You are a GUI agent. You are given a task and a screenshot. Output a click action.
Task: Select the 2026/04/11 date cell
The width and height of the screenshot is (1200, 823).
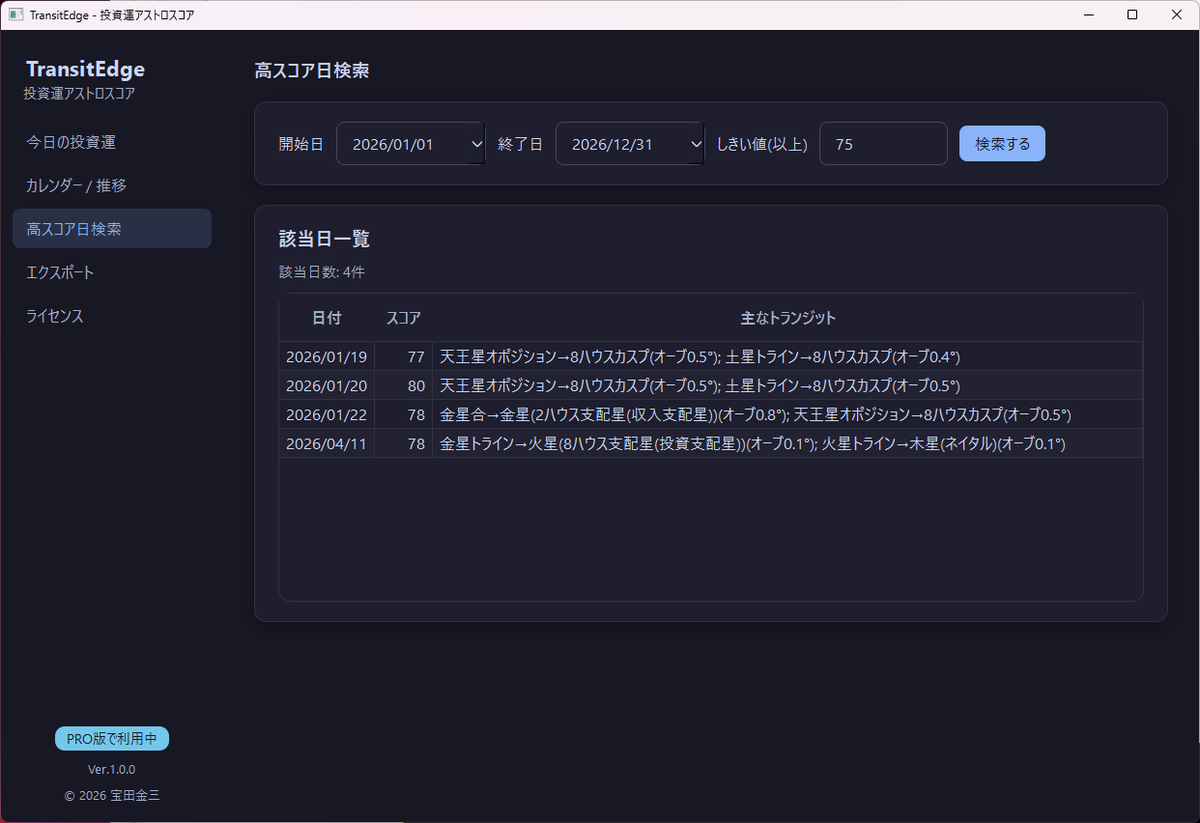tap(327, 444)
